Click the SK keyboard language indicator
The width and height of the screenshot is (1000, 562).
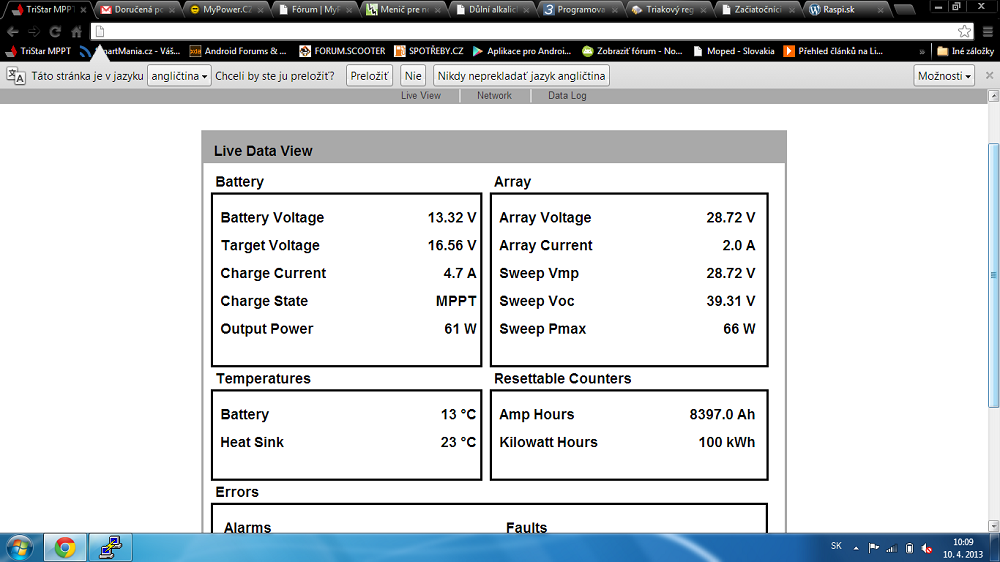pyautogui.click(x=836, y=546)
